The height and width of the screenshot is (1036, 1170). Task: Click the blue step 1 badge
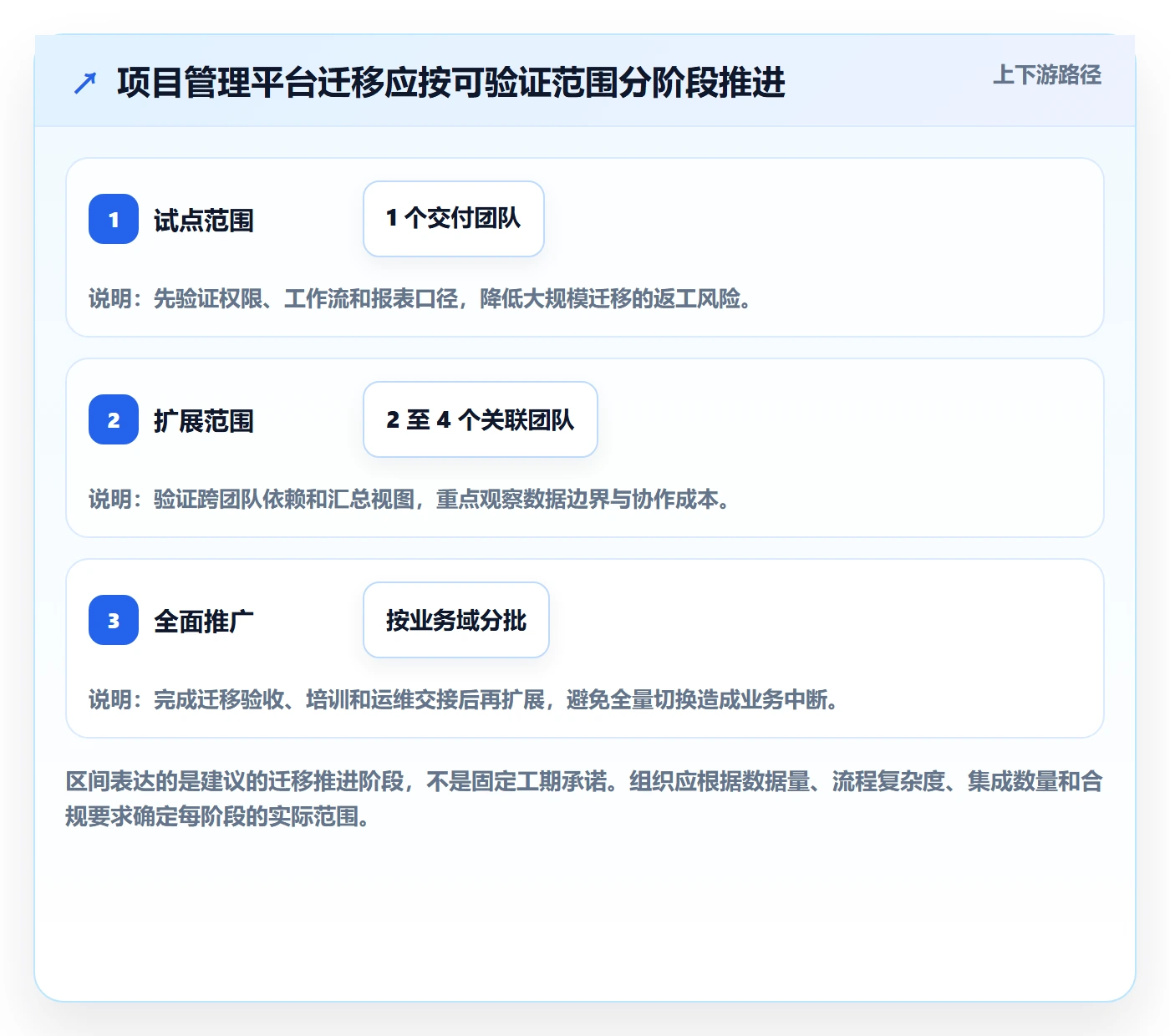[114, 219]
